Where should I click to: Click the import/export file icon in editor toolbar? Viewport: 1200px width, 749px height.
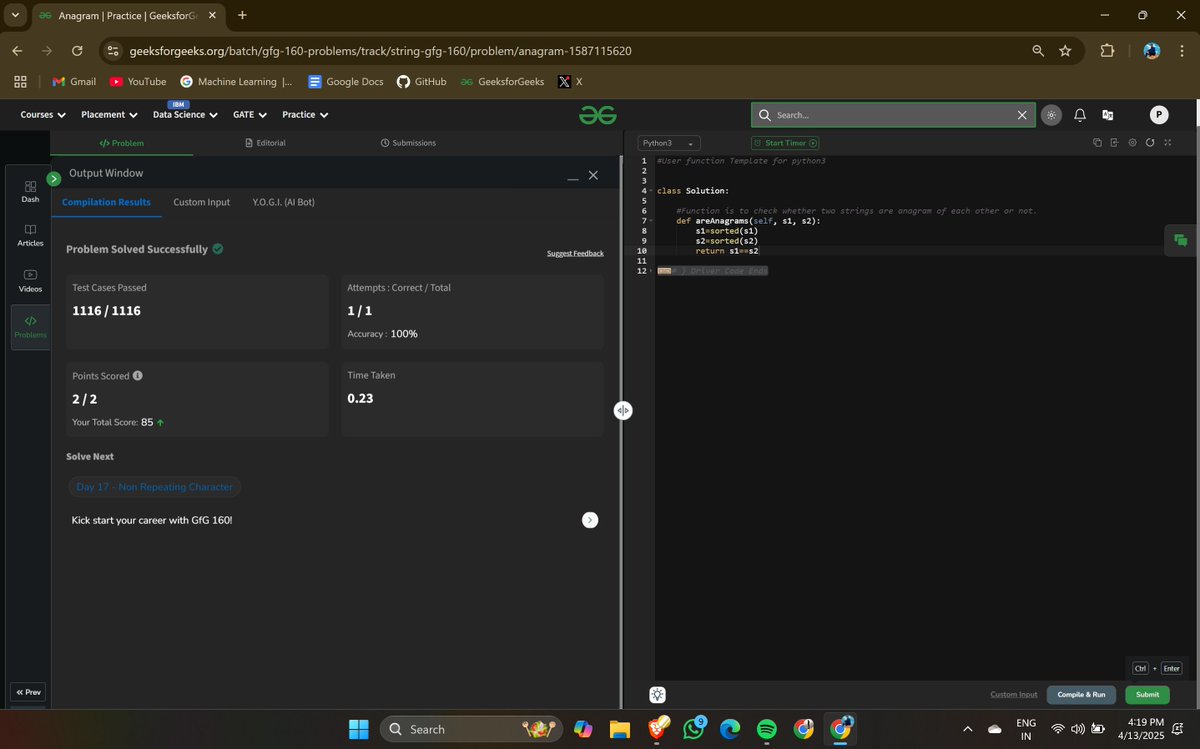point(1114,143)
